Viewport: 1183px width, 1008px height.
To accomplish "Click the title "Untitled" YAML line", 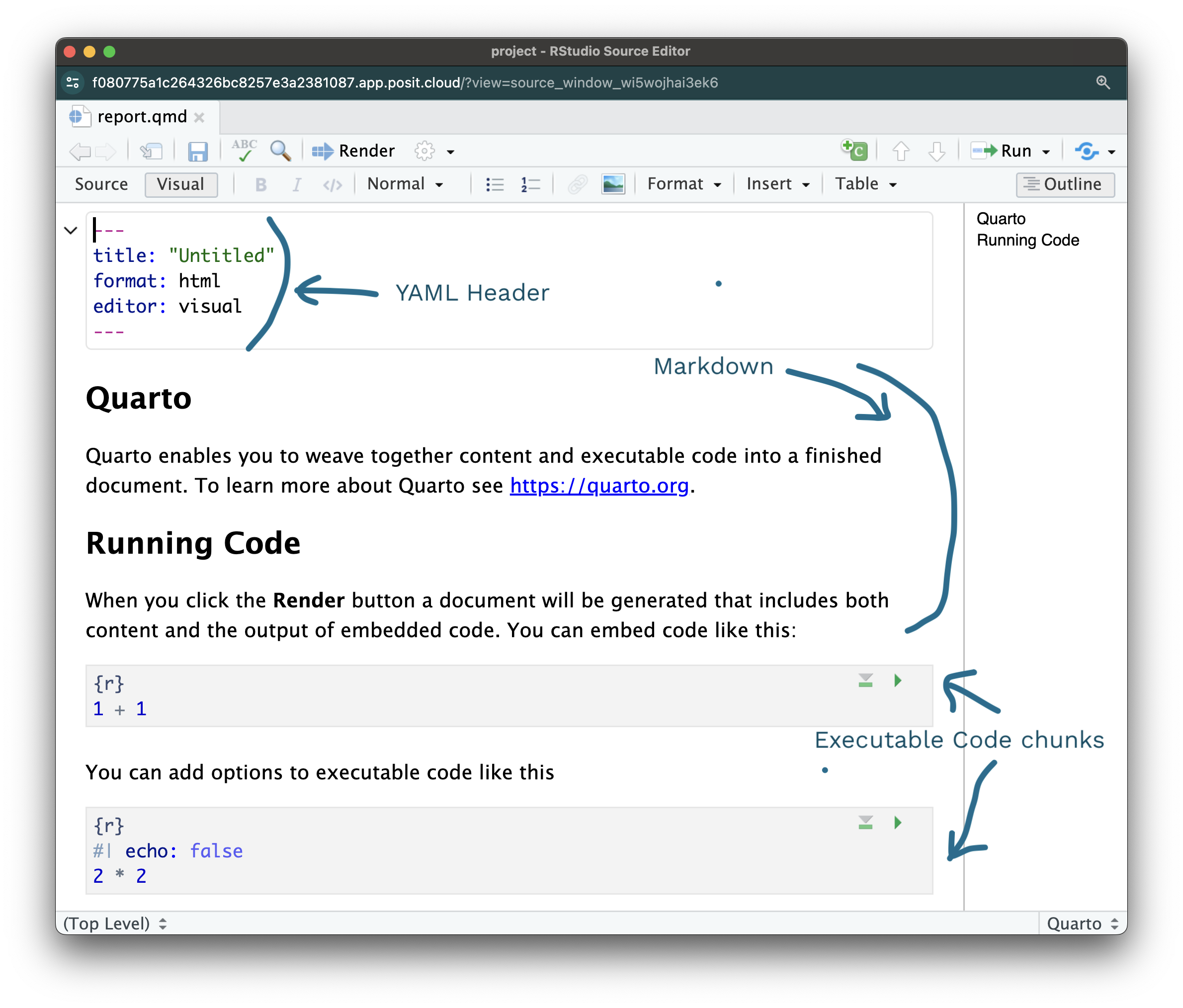I will tap(183, 255).
